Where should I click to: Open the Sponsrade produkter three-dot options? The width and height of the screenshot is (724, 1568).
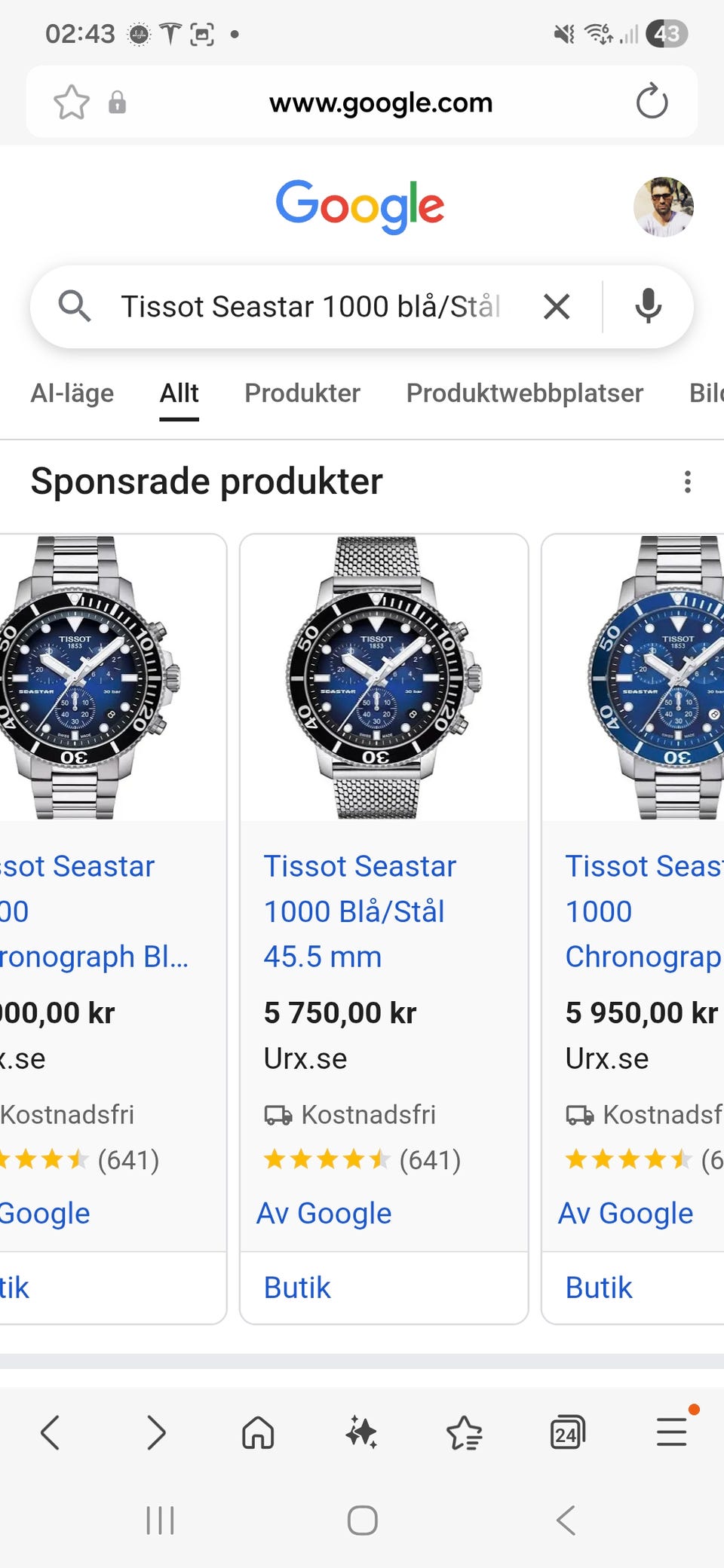click(x=687, y=482)
